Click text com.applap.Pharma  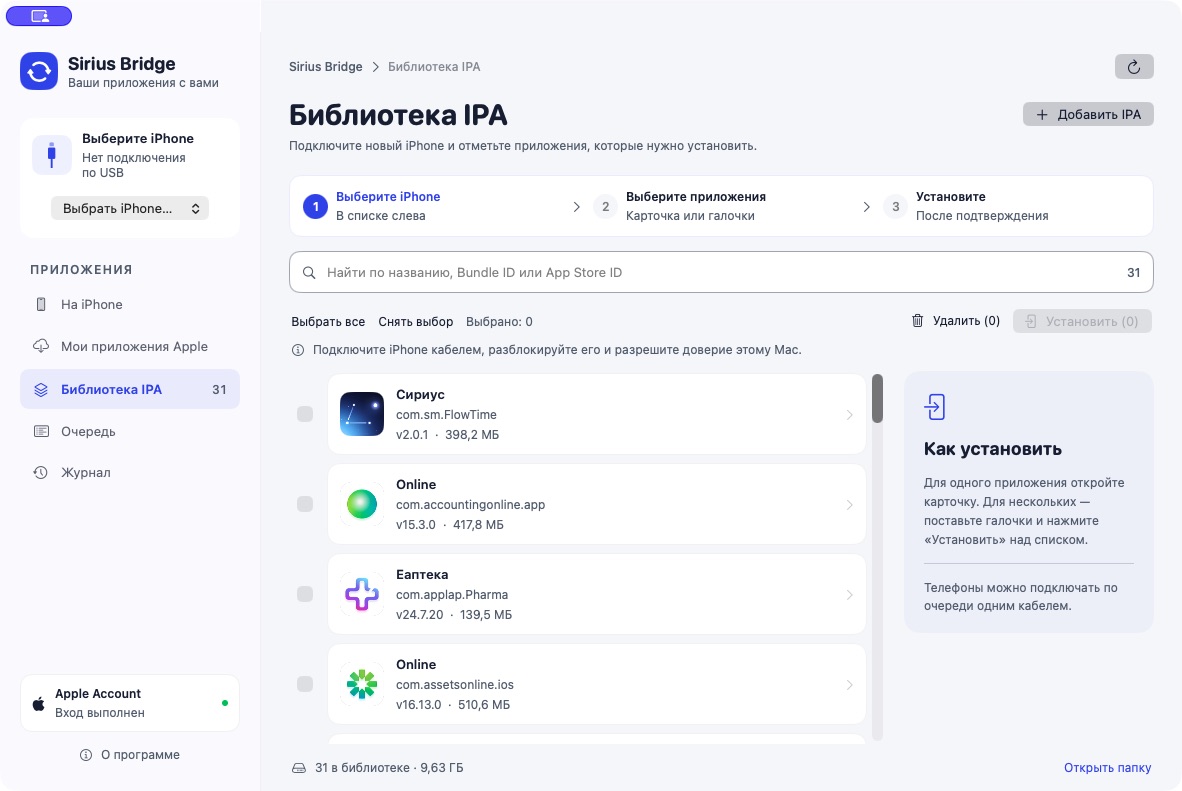coord(452,595)
